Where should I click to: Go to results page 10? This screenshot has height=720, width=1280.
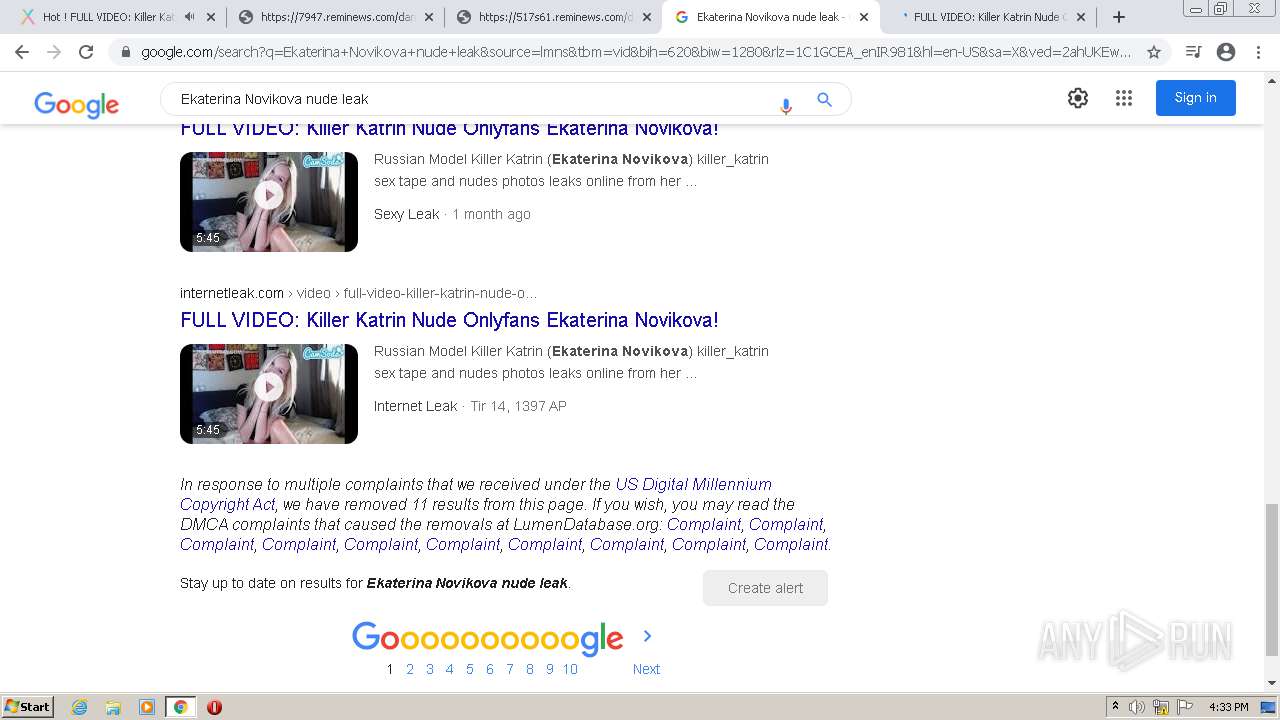click(x=570, y=669)
